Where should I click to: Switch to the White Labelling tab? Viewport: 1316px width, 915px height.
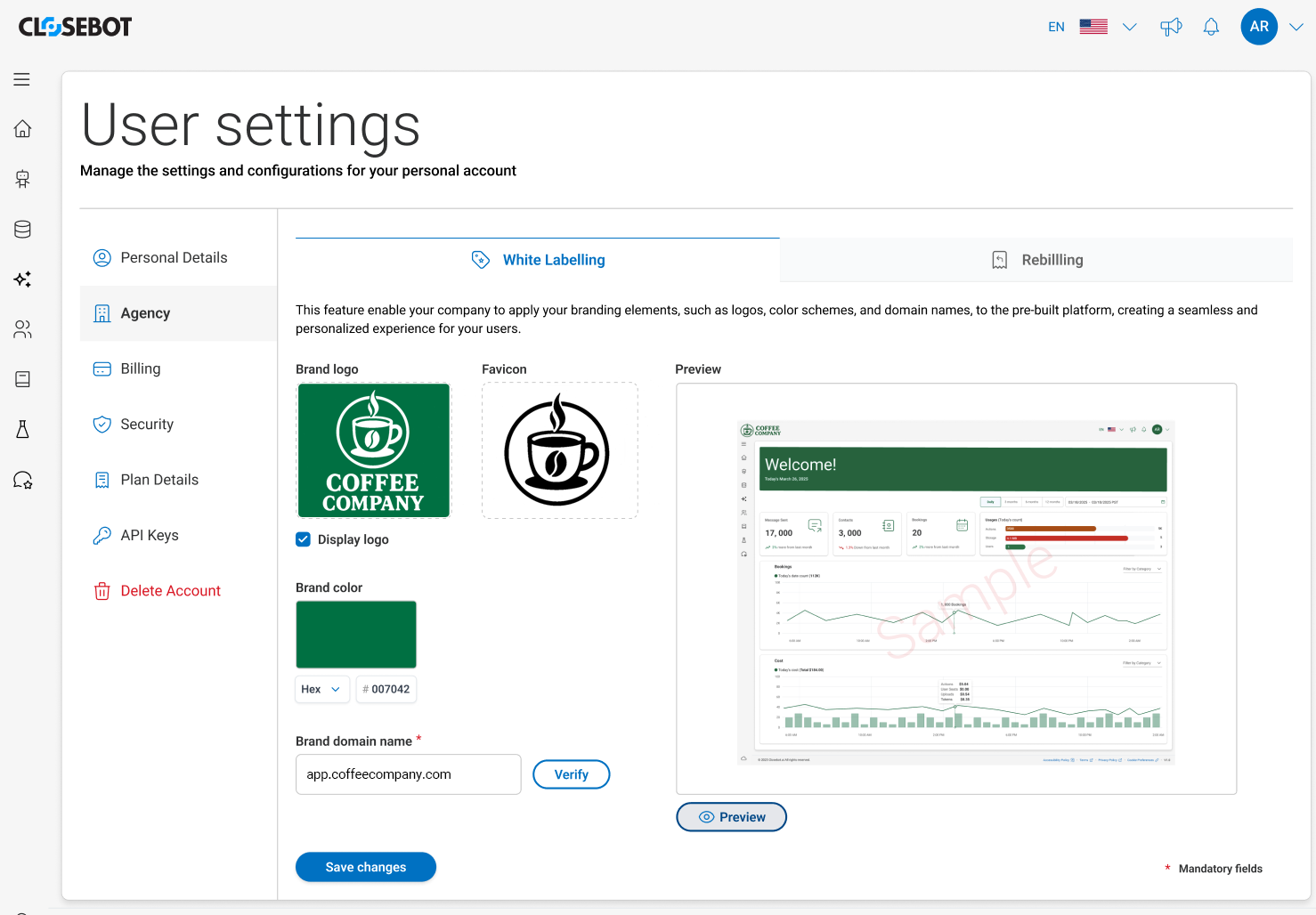[538, 260]
